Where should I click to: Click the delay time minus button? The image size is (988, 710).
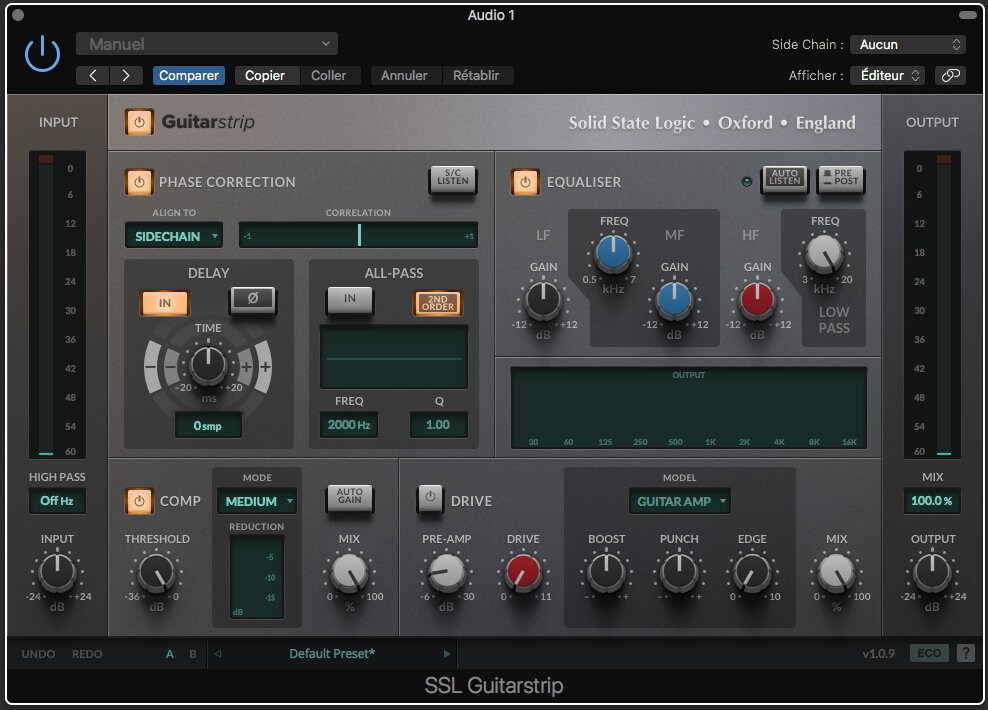click(171, 367)
